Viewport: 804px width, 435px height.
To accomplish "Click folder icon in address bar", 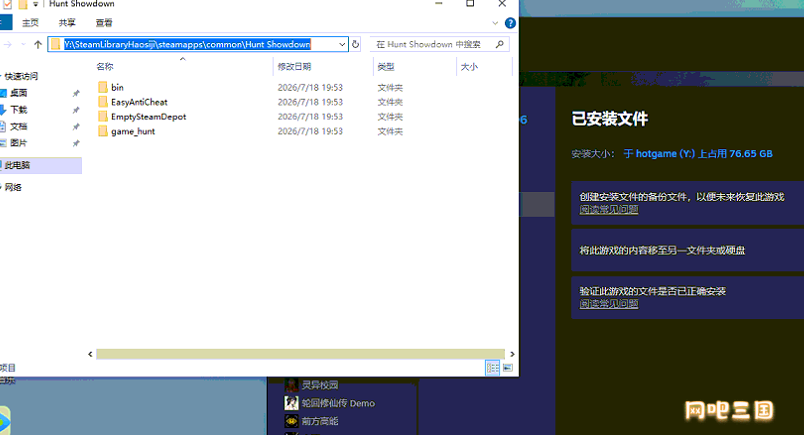I will 55,44.
